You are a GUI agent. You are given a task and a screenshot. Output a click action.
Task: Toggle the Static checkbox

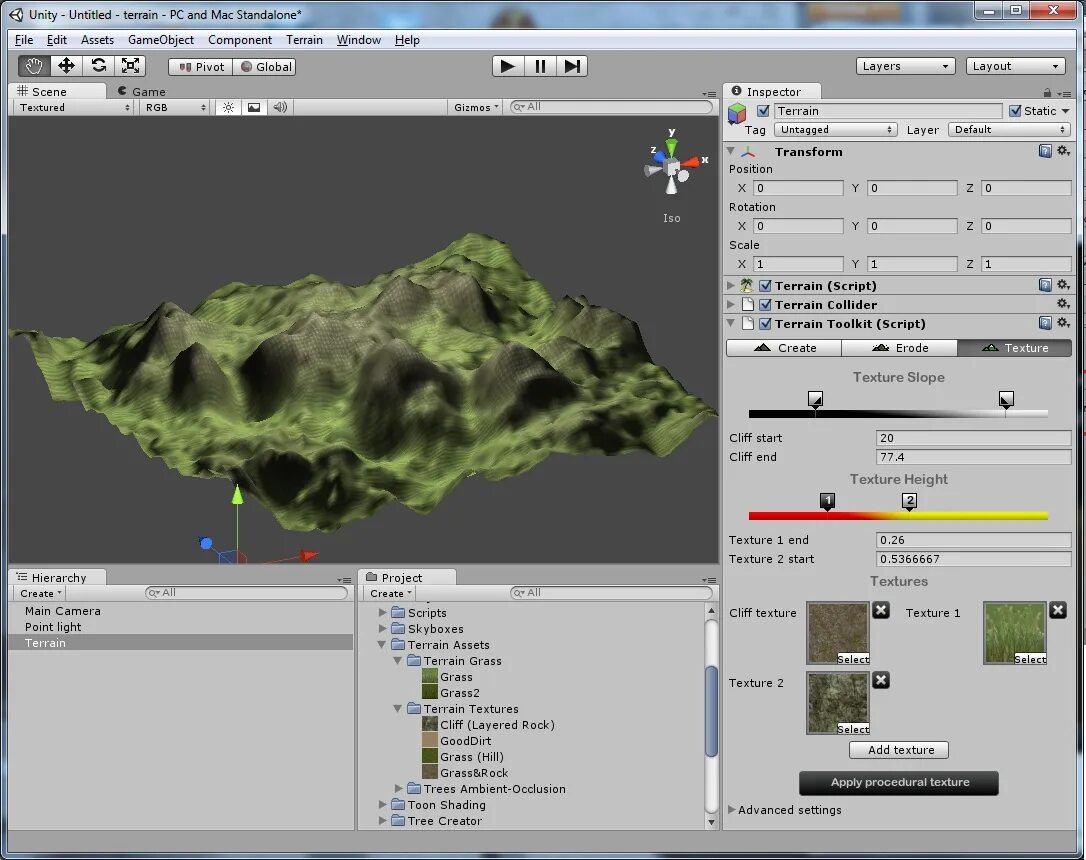1015,111
